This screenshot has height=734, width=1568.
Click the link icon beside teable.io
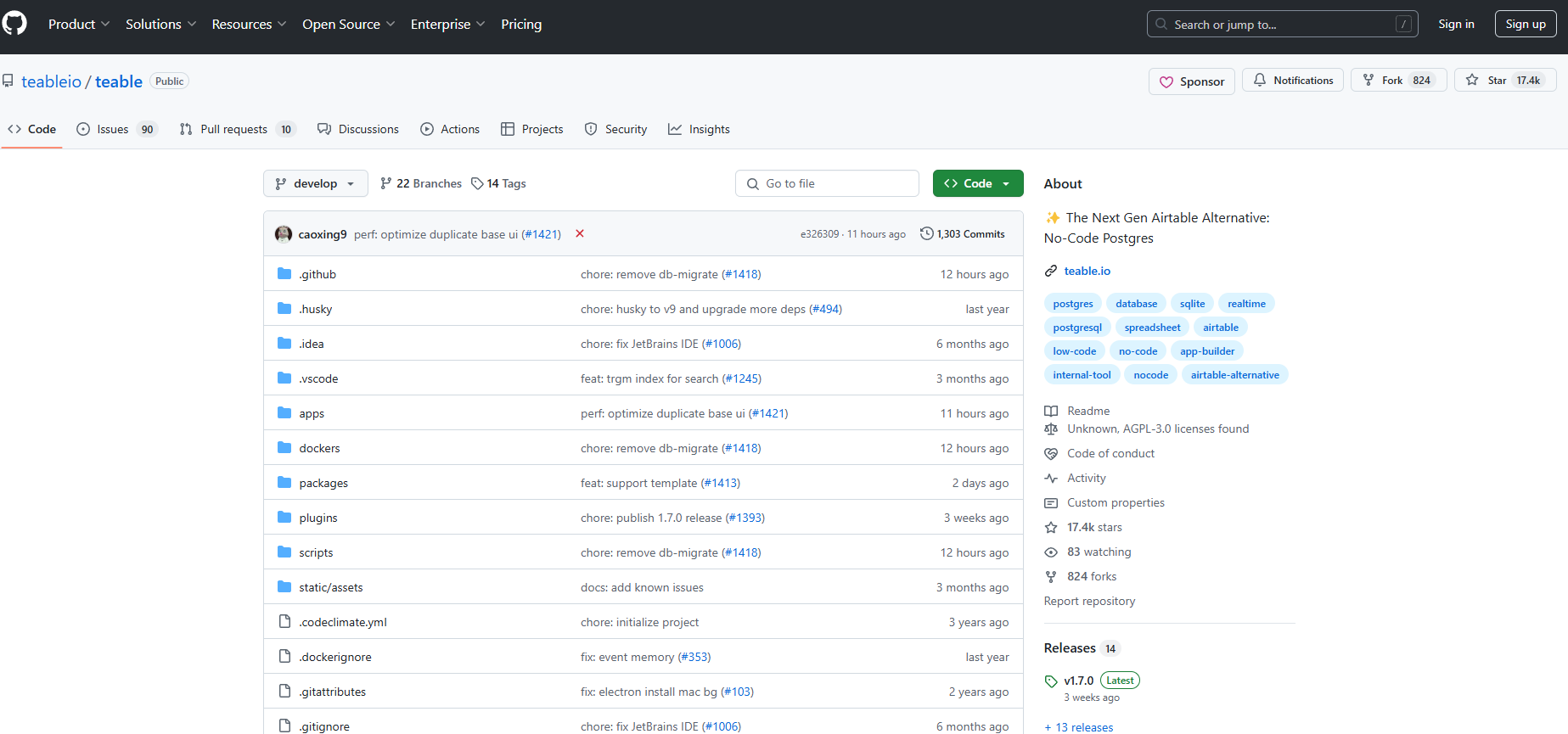pos(1051,271)
